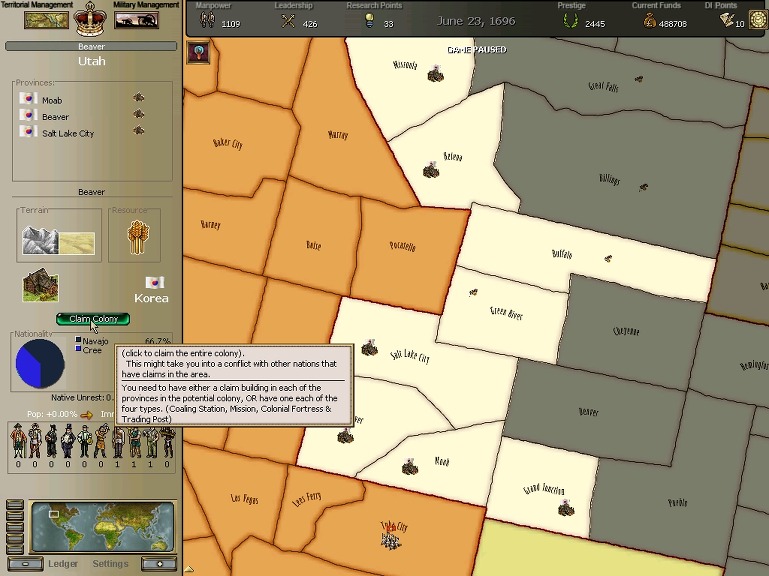Select the Pueblo province on map

[x=677, y=502]
